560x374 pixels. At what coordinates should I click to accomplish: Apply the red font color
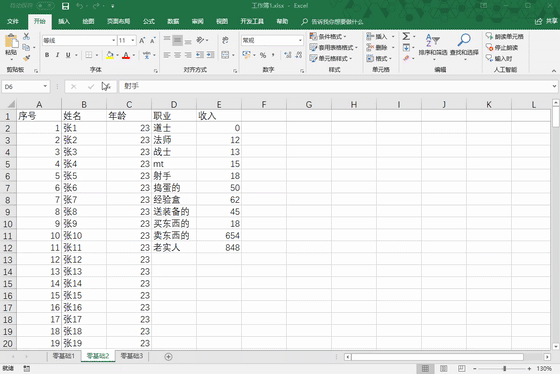pos(126,55)
